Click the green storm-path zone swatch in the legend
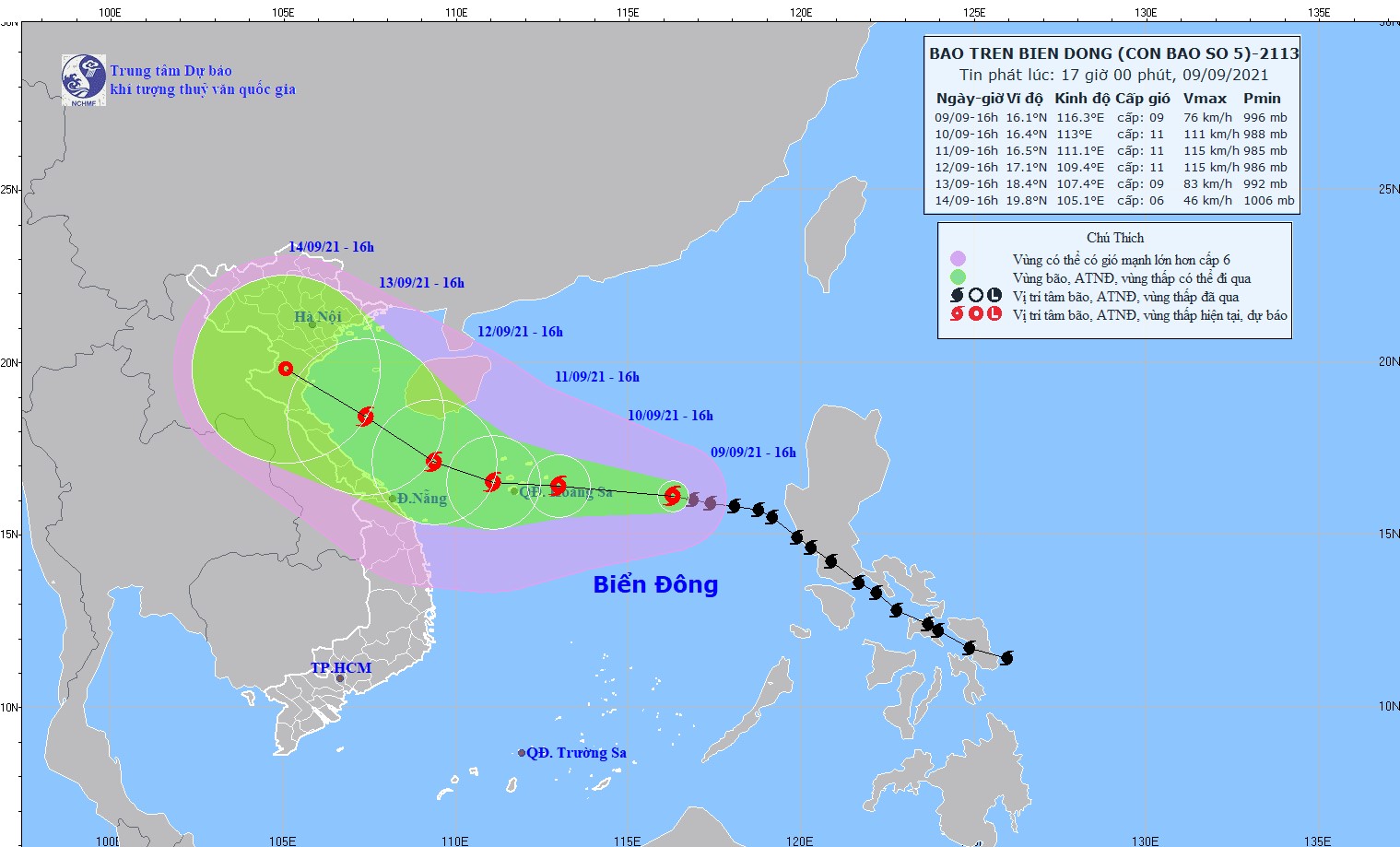 click(958, 277)
